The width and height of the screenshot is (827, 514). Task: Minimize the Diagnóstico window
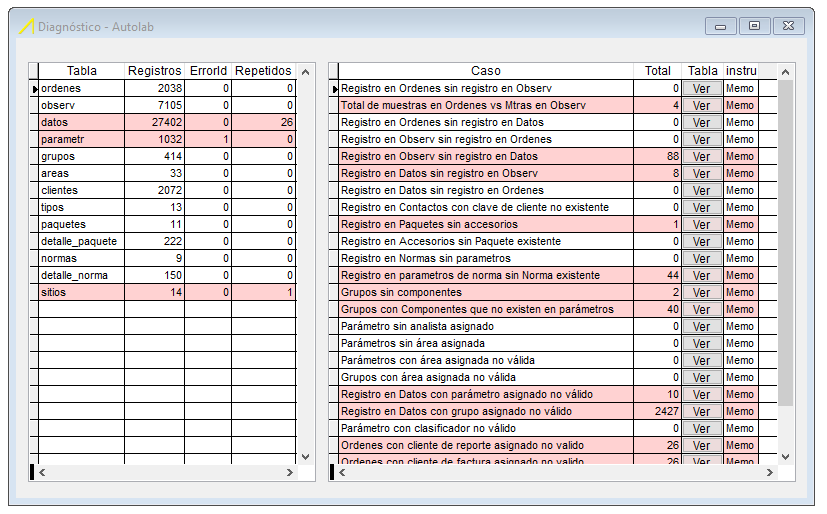pos(720,26)
